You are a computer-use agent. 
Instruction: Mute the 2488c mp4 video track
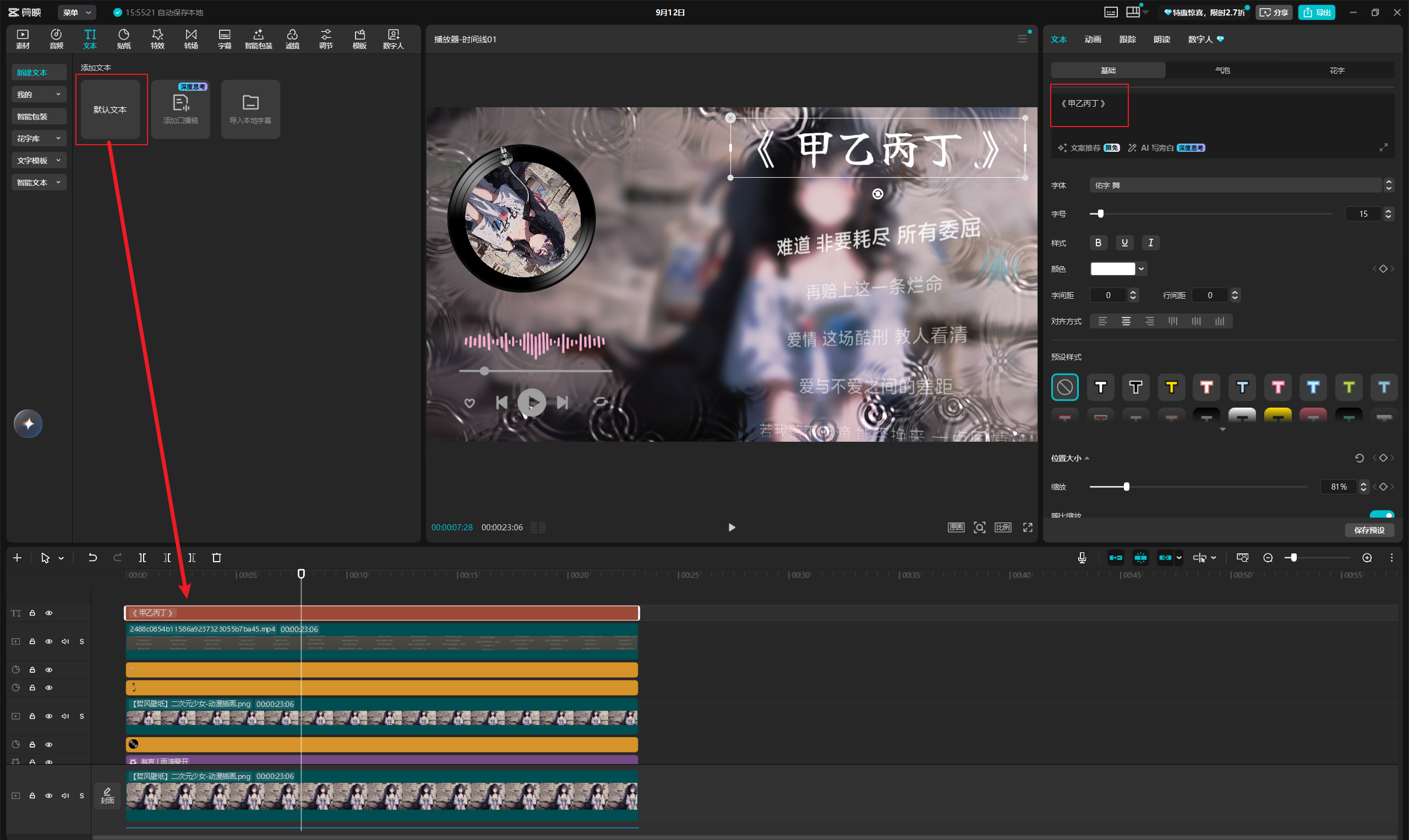tap(65, 641)
